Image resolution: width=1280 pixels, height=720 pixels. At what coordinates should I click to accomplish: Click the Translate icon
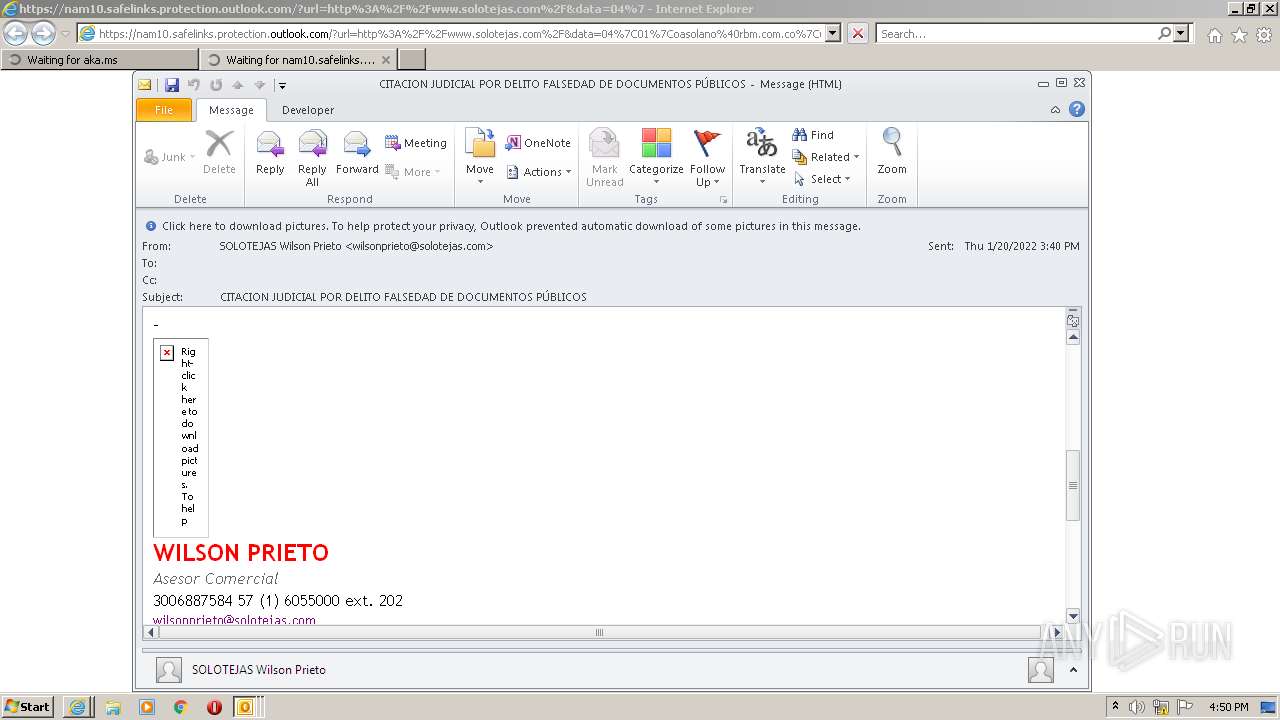[762, 158]
